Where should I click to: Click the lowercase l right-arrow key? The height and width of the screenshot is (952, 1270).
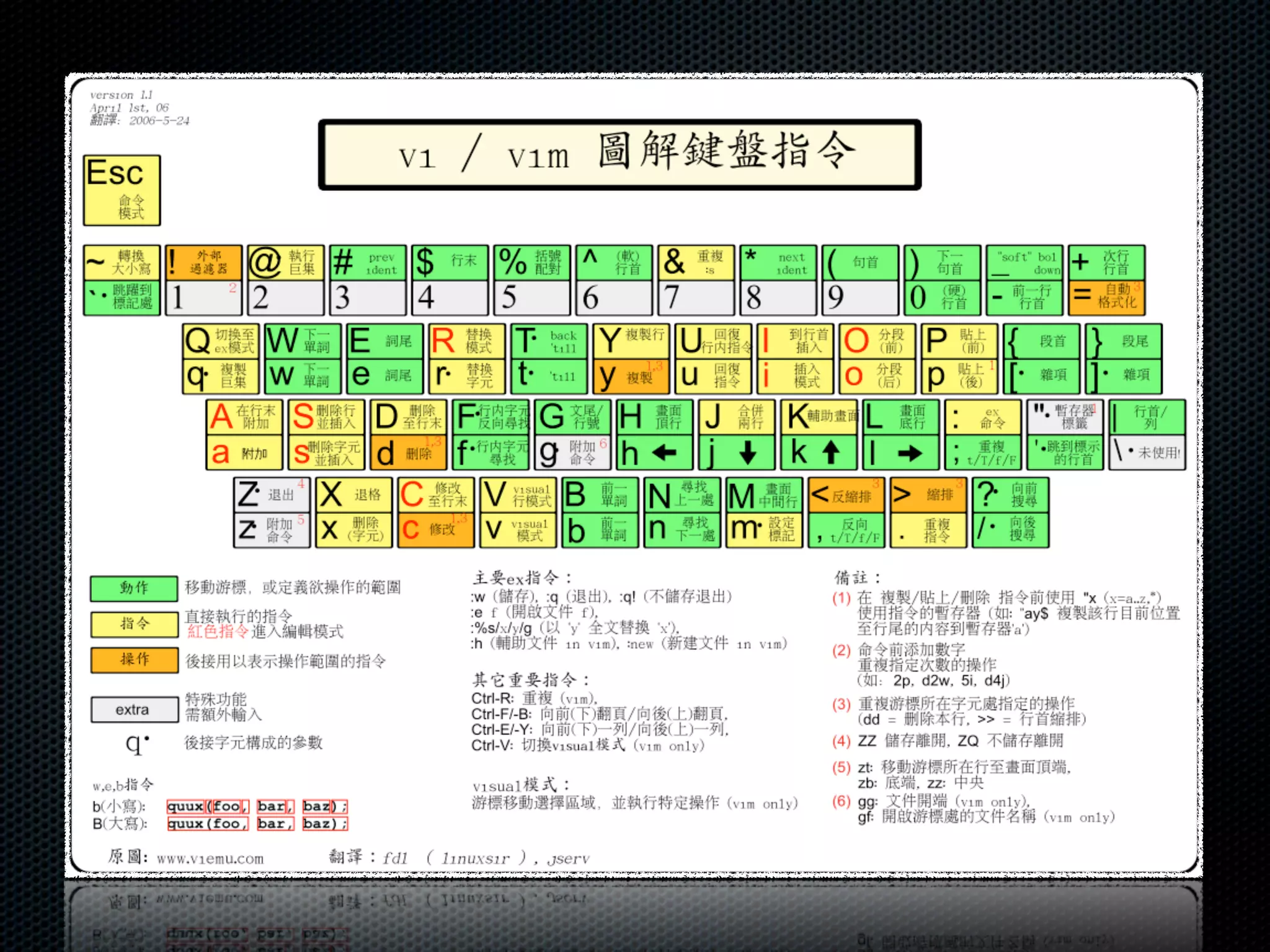coord(900,453)
